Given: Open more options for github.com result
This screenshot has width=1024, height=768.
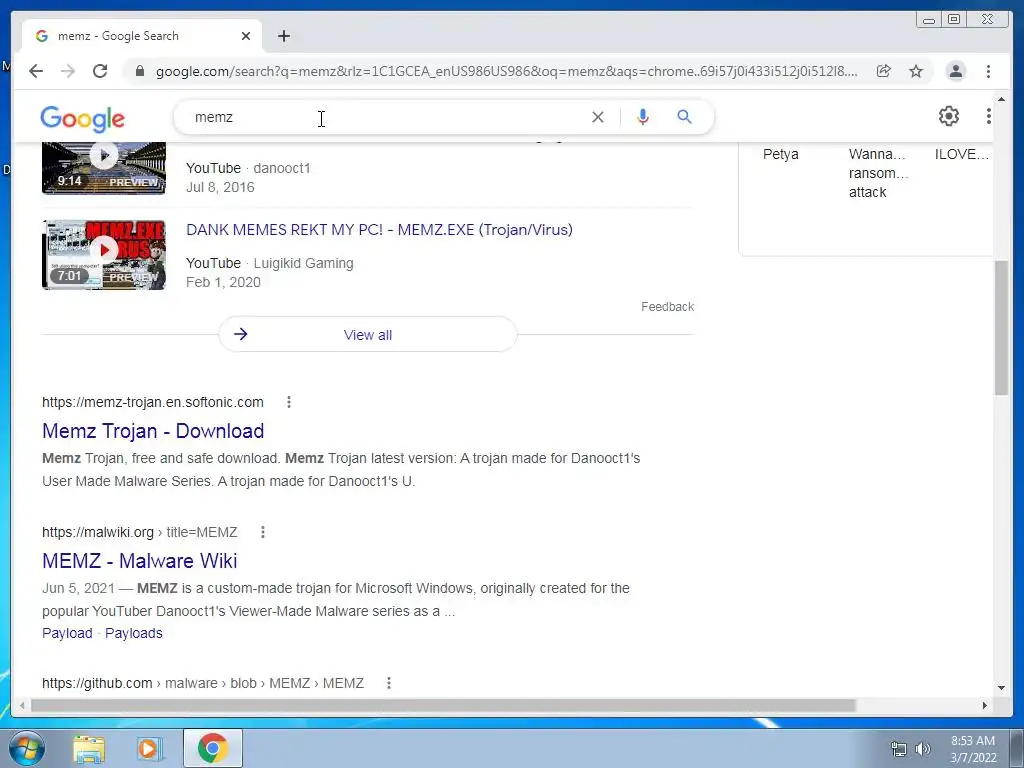Looking at the screenshot, I should click(389, 683).
